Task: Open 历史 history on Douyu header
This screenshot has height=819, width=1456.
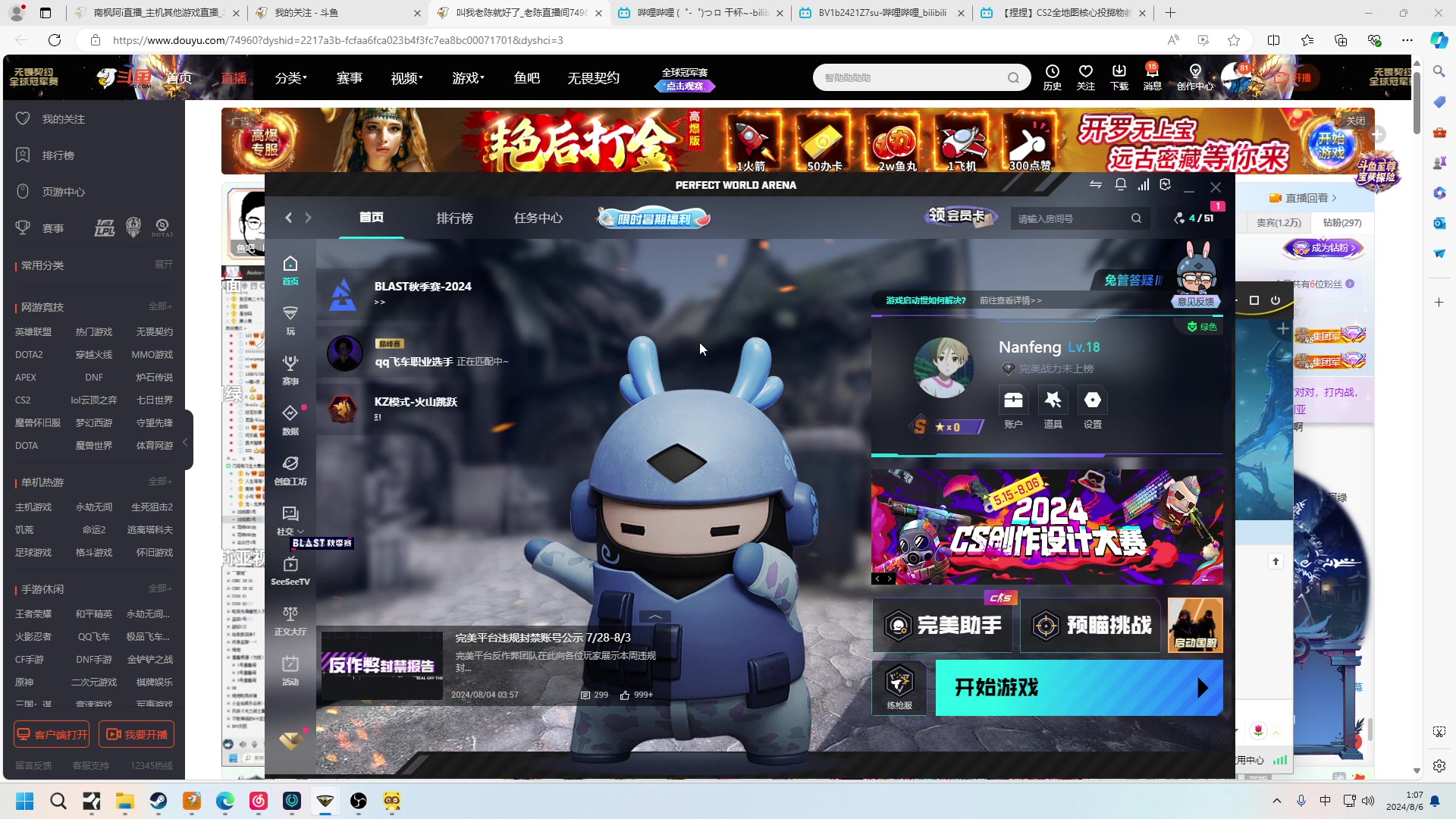Action: tap(1052, 77)
